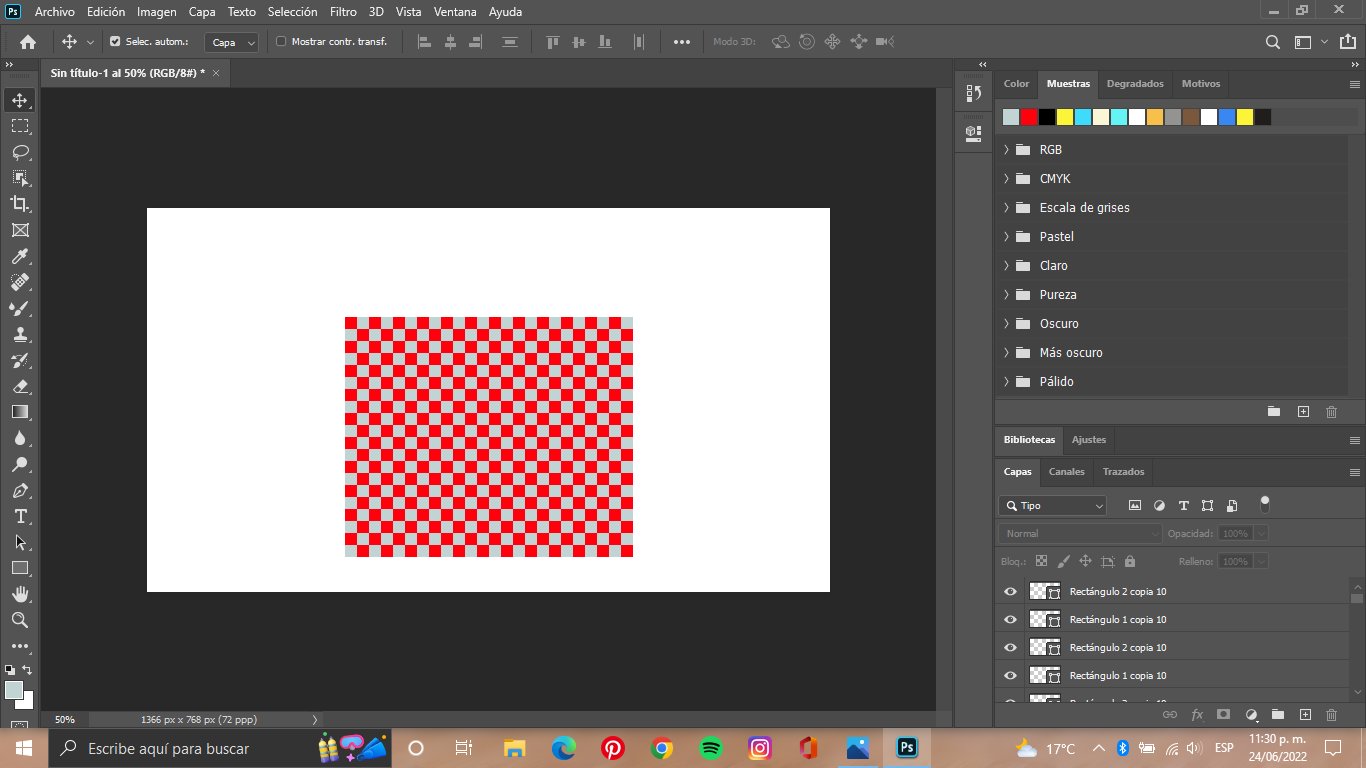Click the red color swatch
This screenshot has width=1366, height=768.
1029,117
